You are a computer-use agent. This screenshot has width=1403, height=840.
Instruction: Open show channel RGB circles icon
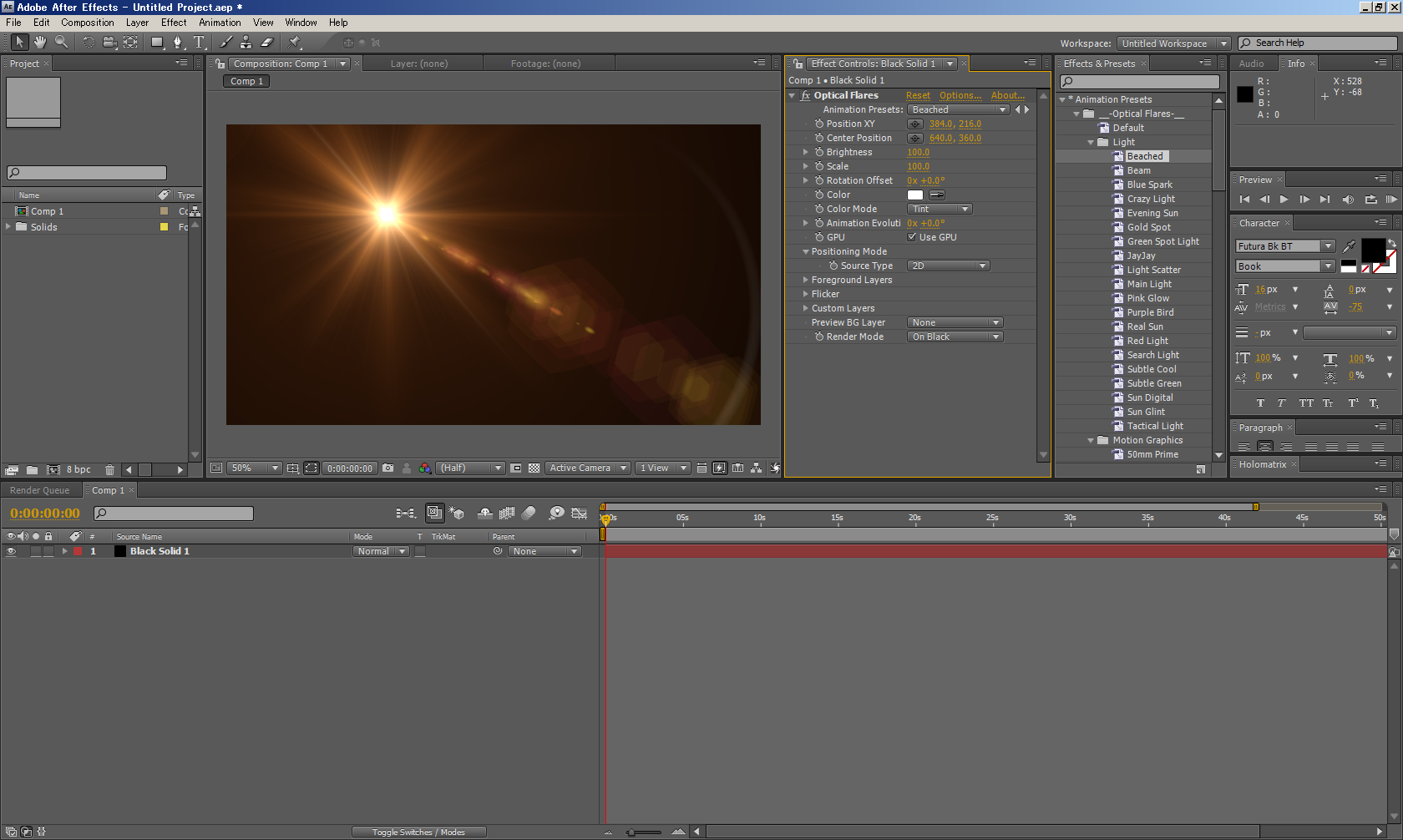[425, 468]
